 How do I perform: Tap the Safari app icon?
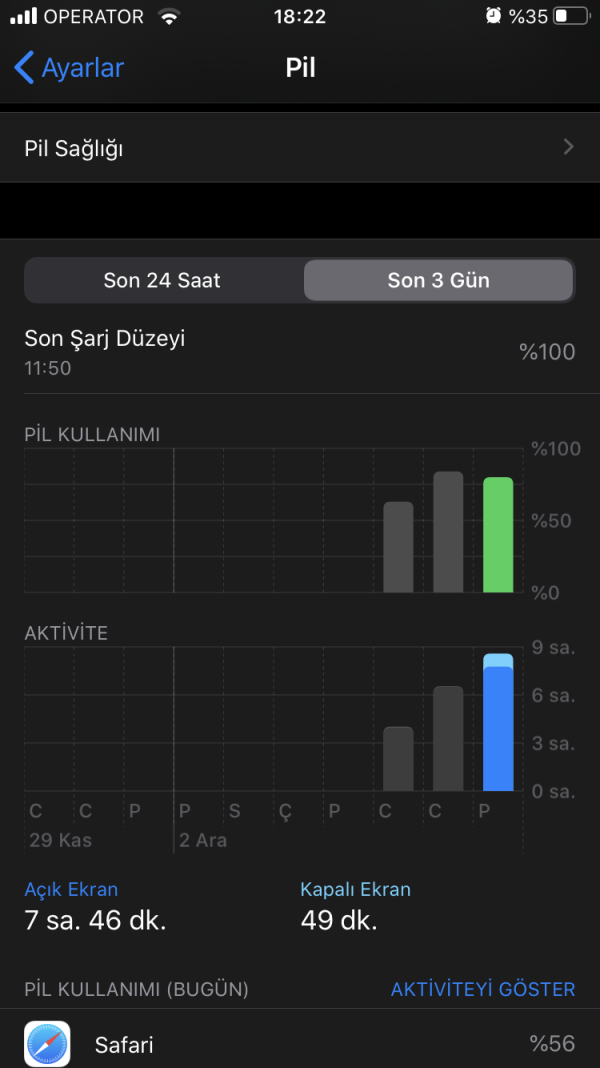tap(47, 1044)
